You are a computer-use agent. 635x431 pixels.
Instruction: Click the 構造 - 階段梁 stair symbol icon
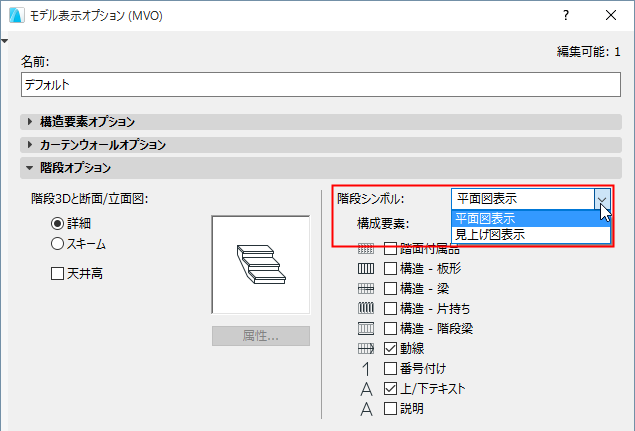366,329
